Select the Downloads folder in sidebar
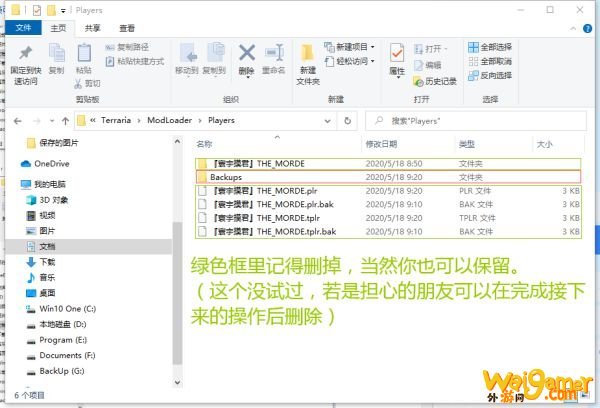 tap(41, 262)
